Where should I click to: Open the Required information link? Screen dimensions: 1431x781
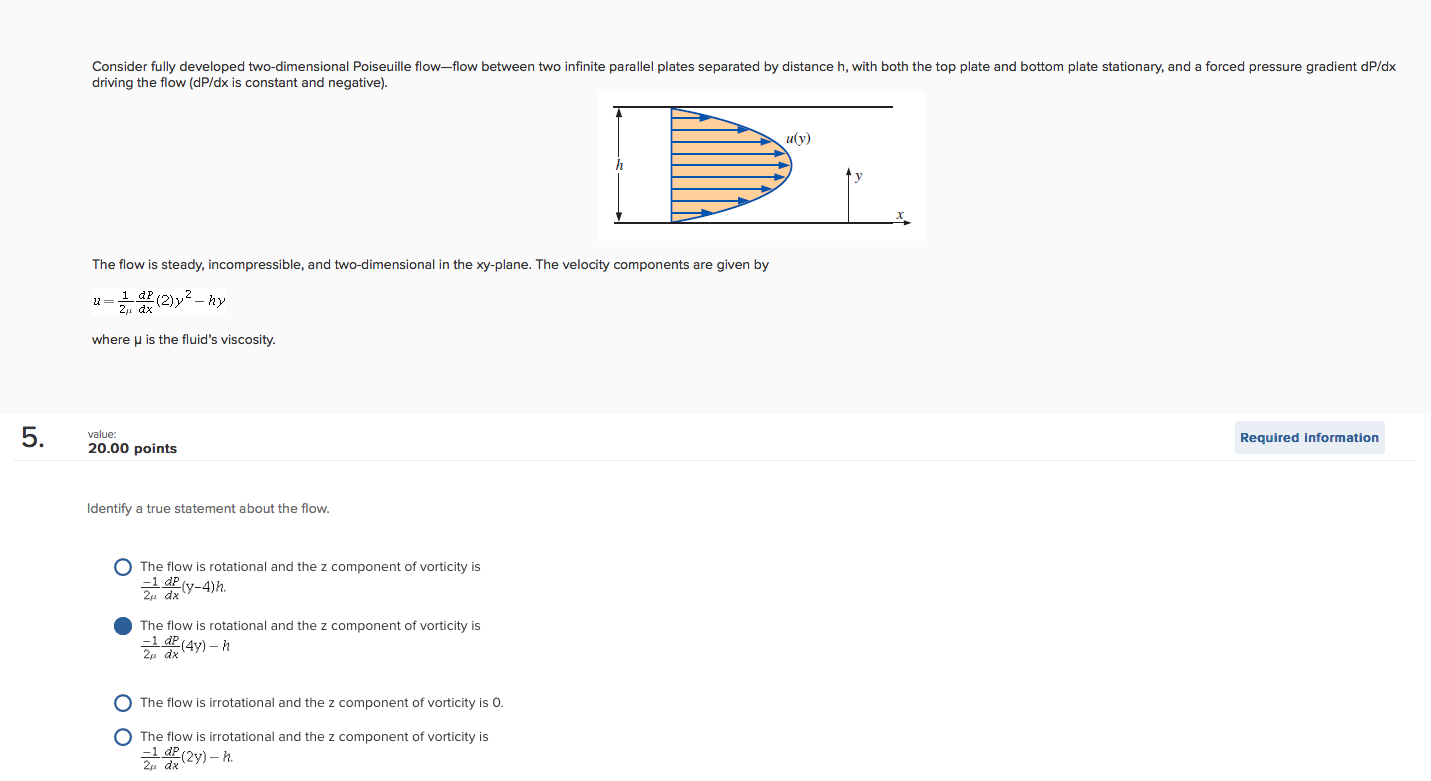(1309, 438)
